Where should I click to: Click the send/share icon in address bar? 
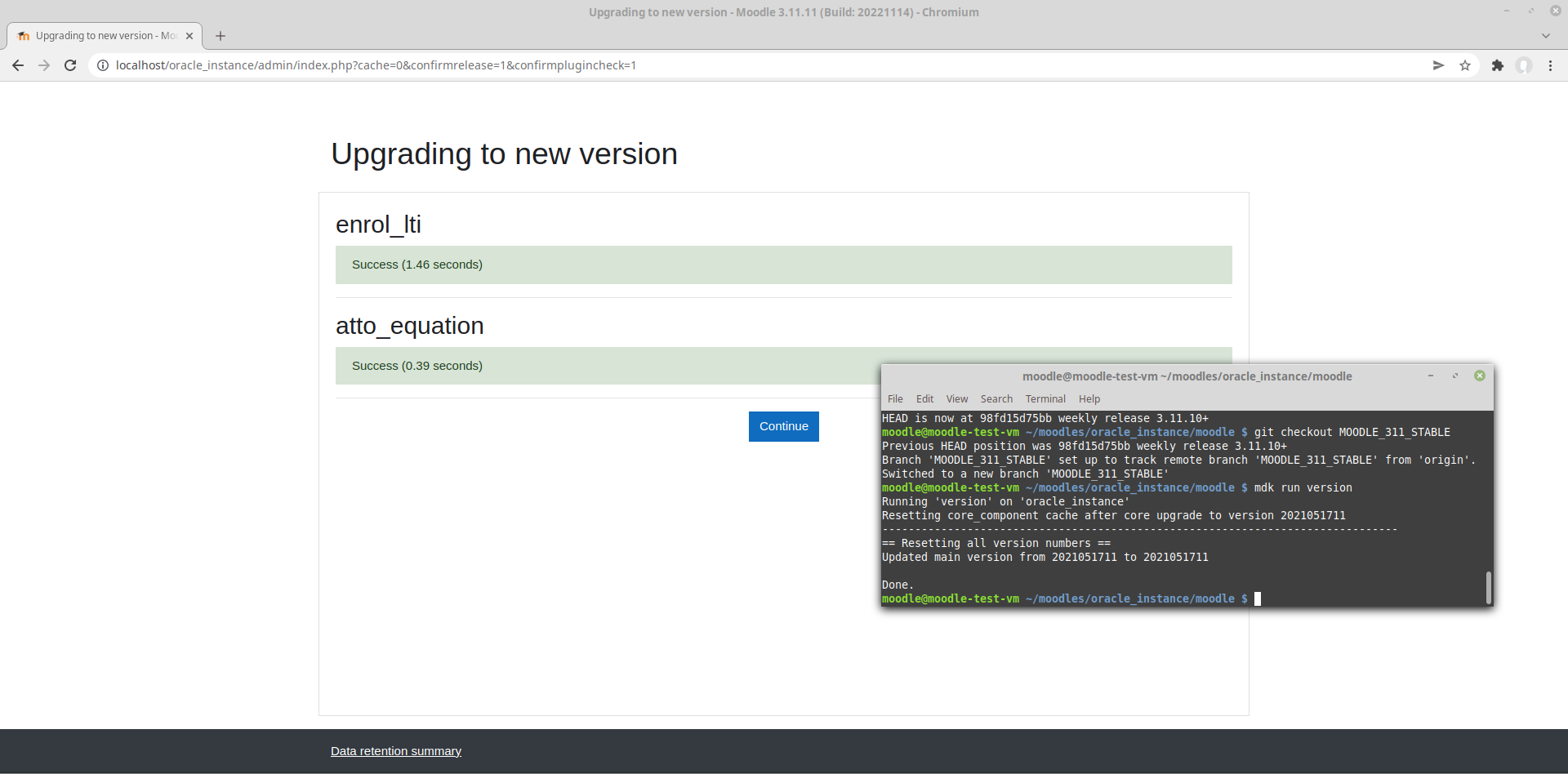(1438, 65)
